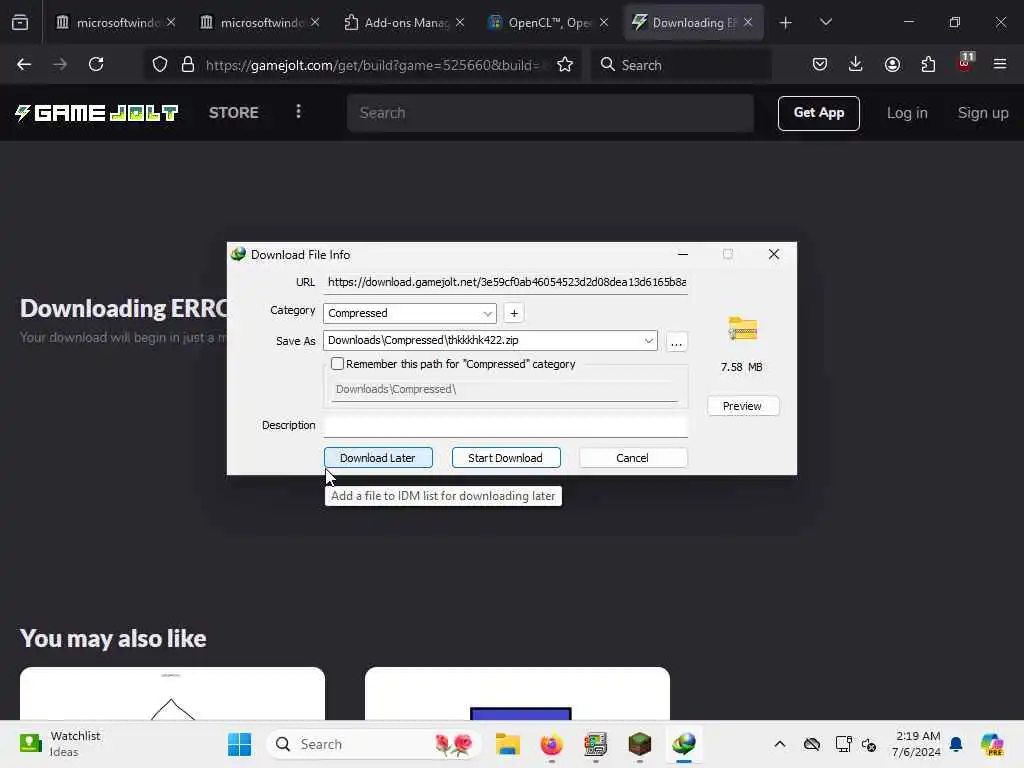Screen dimensions: 1024x768
Task: Open Firefox hamburger application menu
Action: [x=1000, y=64]
